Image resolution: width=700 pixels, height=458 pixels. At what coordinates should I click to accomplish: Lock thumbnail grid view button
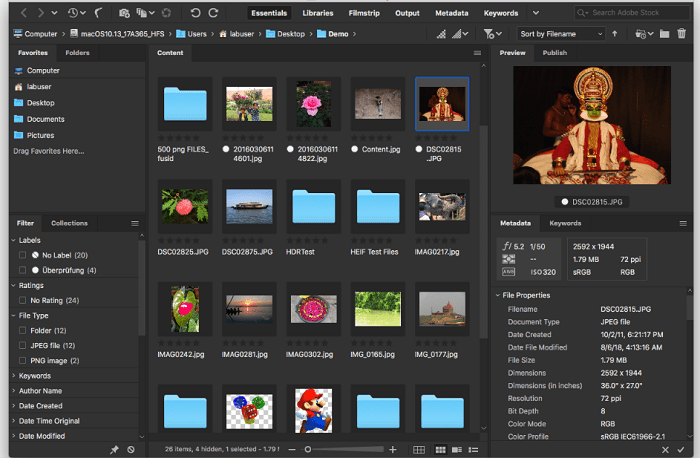pos(419,450)
